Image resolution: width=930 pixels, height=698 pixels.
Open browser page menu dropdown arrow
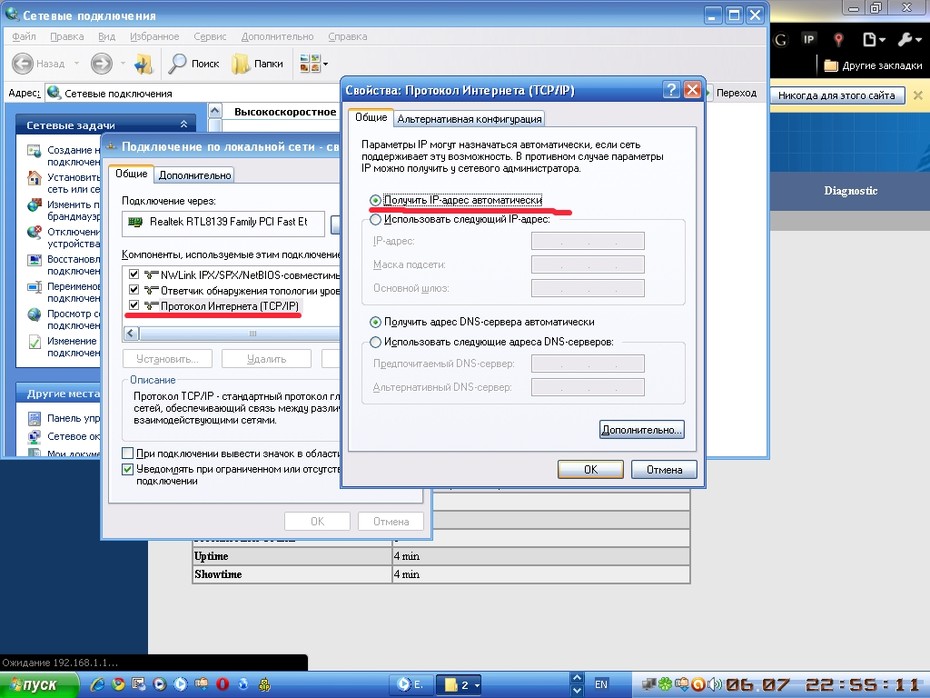(882, 40)
